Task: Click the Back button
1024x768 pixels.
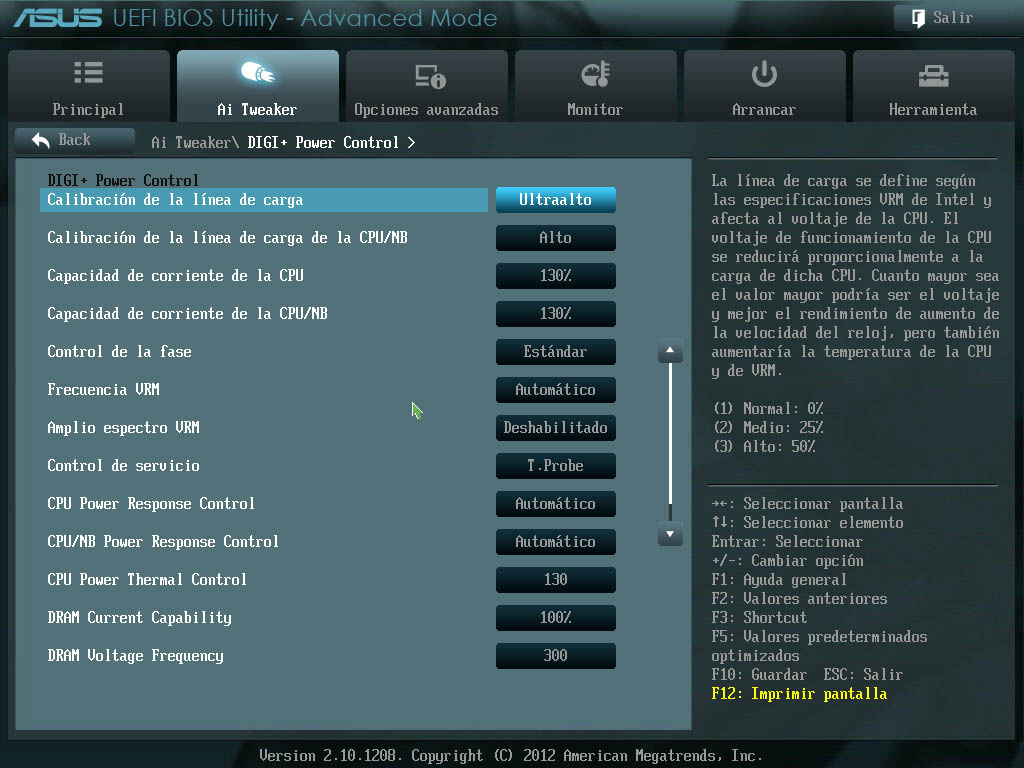Action: pyautogui.click(x=75, y=140)
